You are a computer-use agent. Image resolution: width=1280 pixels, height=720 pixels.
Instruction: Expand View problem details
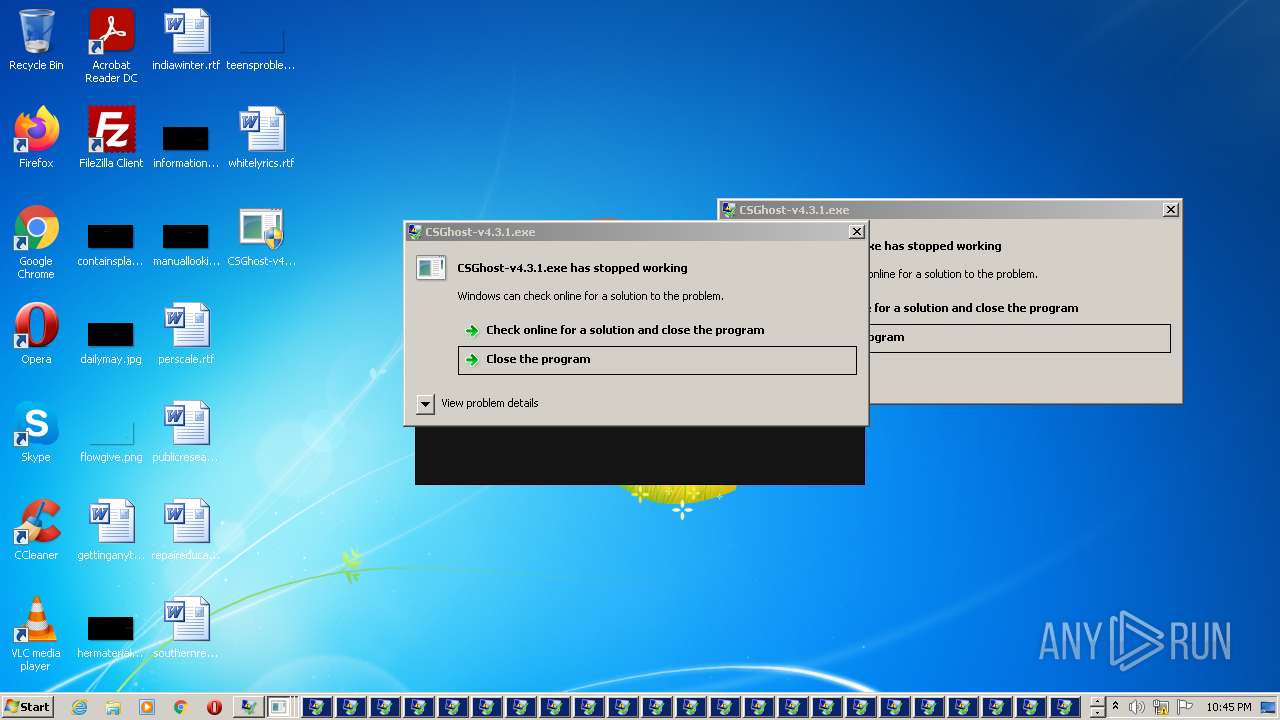477,403
